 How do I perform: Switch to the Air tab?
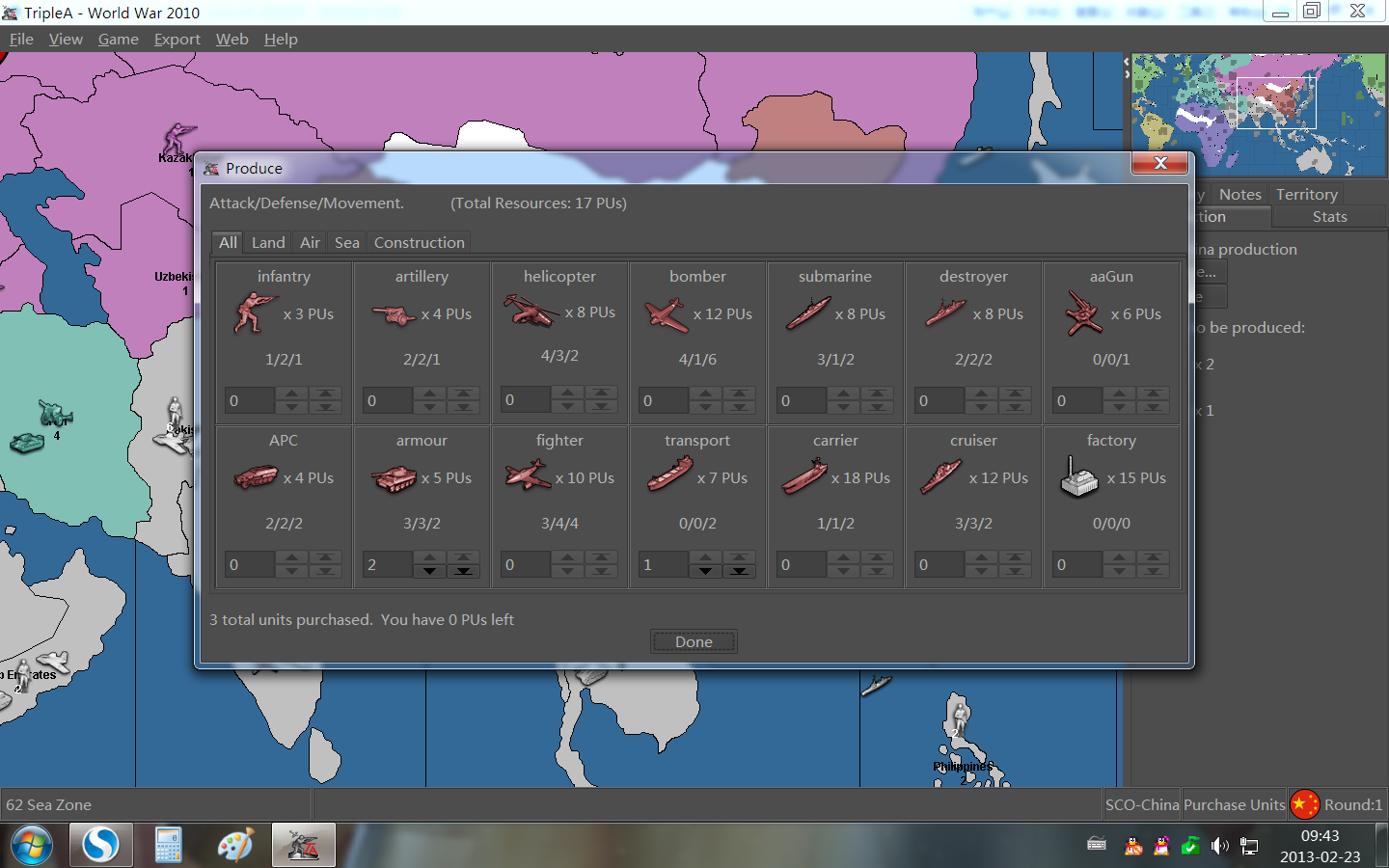click(310, 243)
